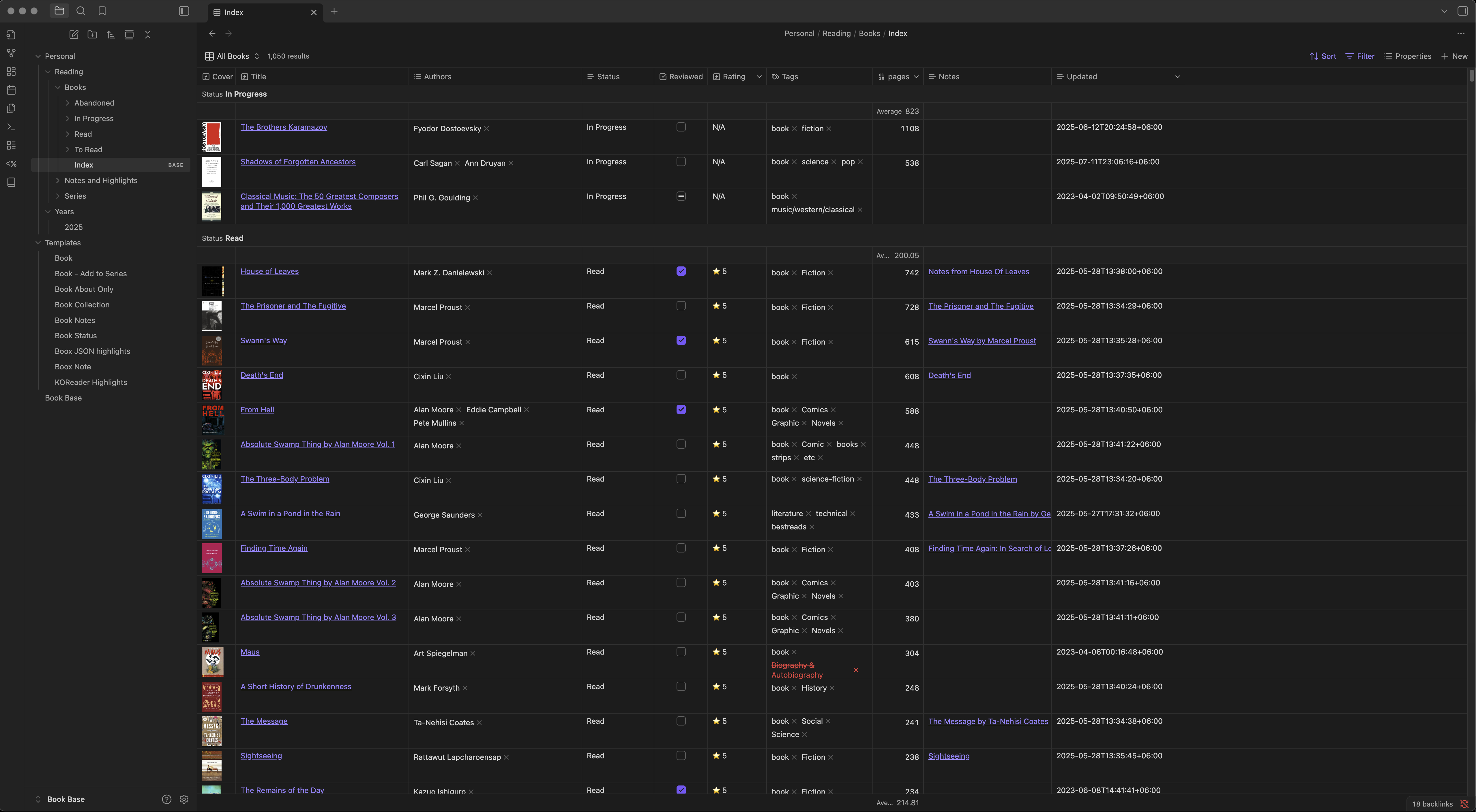The image size is (1476, 812).
Task: Open the search magnifier in the sidebar
Action: click(81, 11)
